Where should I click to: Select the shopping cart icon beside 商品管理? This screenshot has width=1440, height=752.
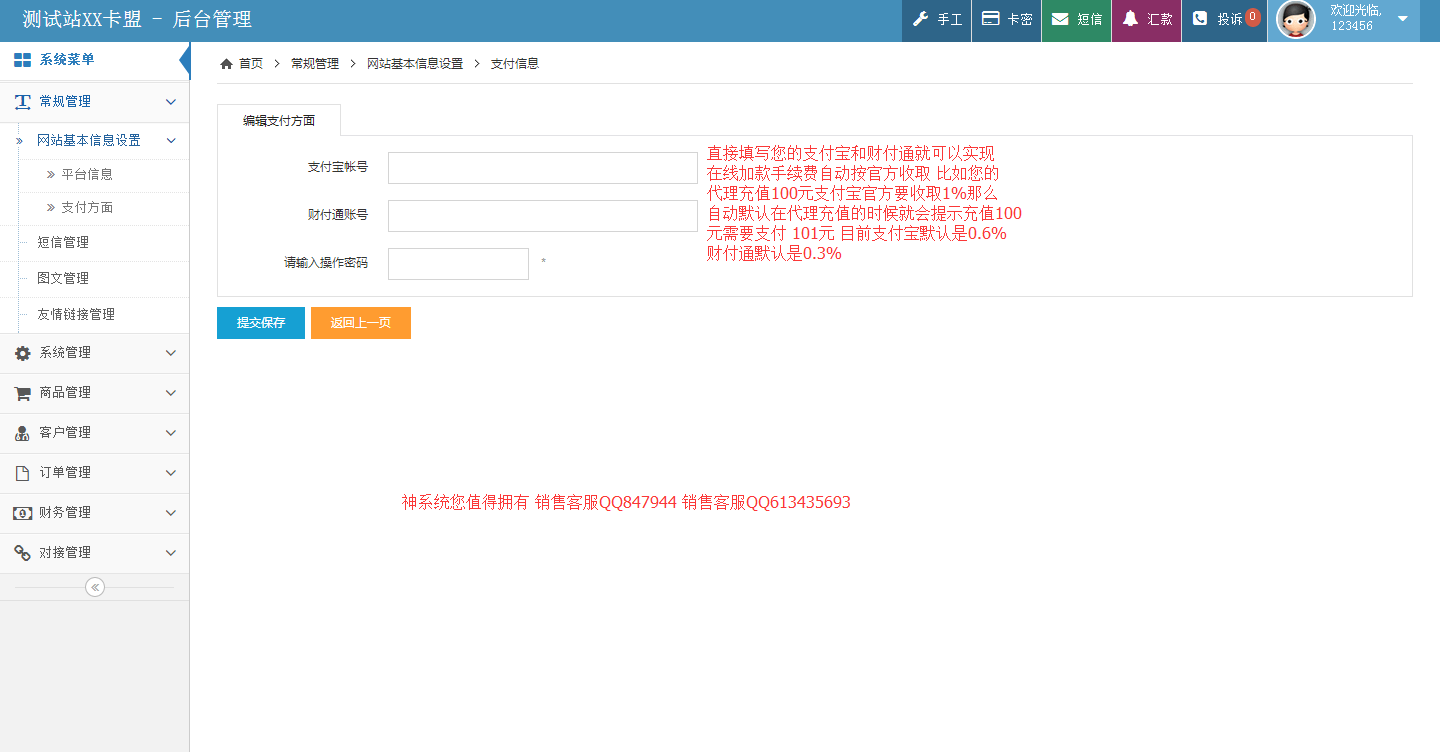pos(24,392)
